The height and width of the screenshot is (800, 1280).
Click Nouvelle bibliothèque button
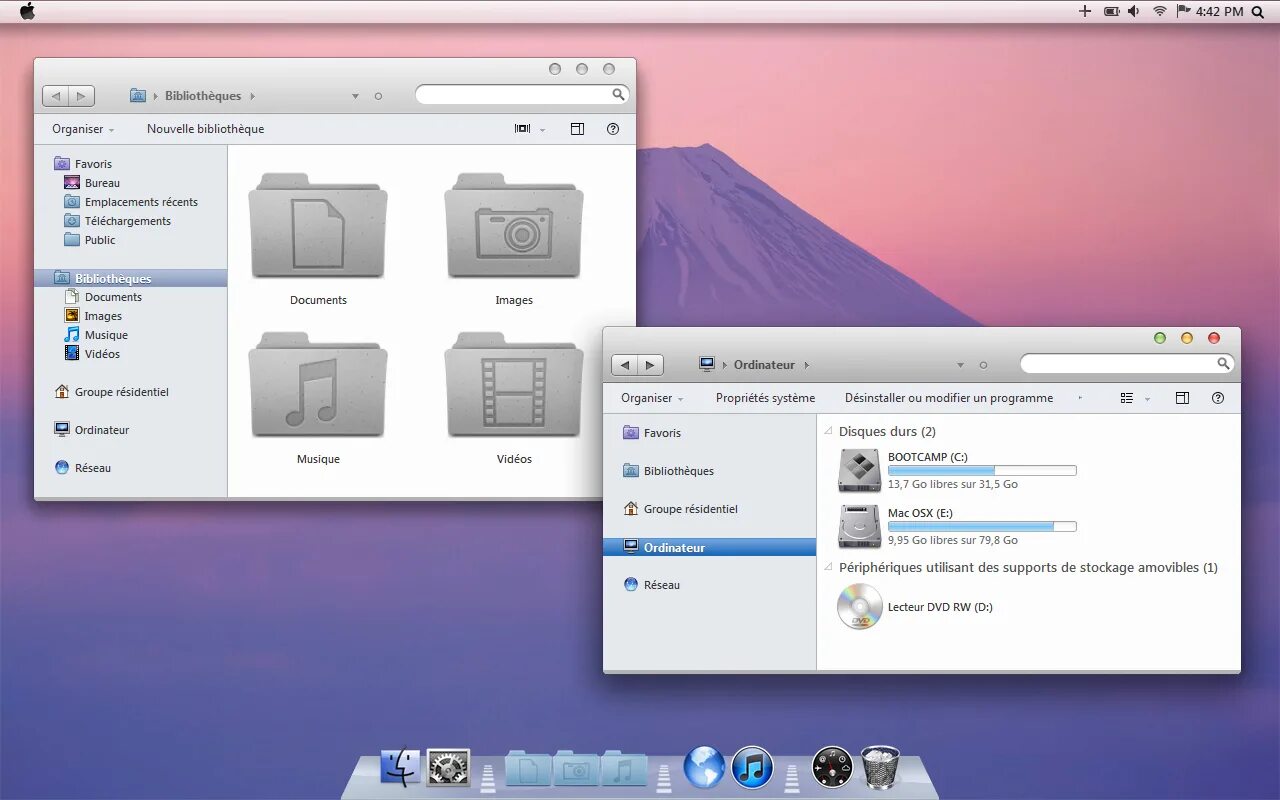coord(205,129)
